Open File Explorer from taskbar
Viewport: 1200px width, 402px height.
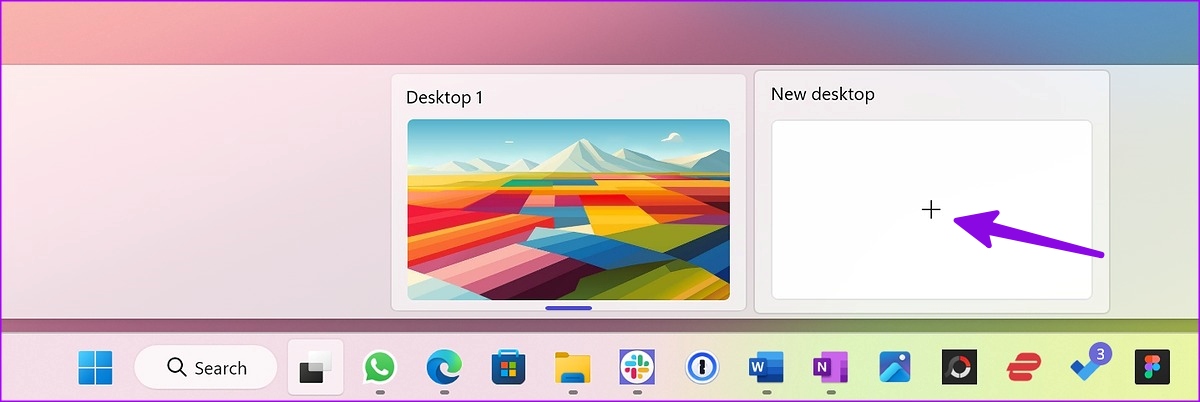[573, 368]
